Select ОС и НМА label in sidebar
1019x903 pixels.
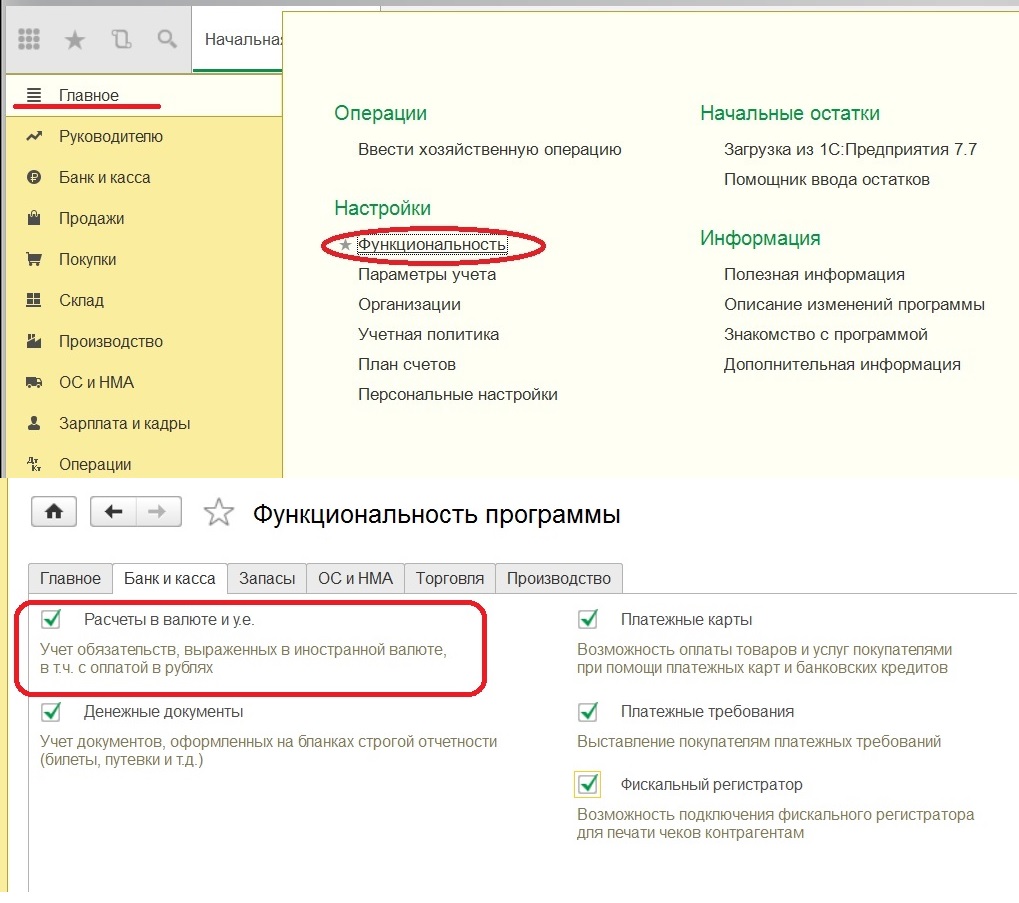pyautogui.click(x=96, y=382)
